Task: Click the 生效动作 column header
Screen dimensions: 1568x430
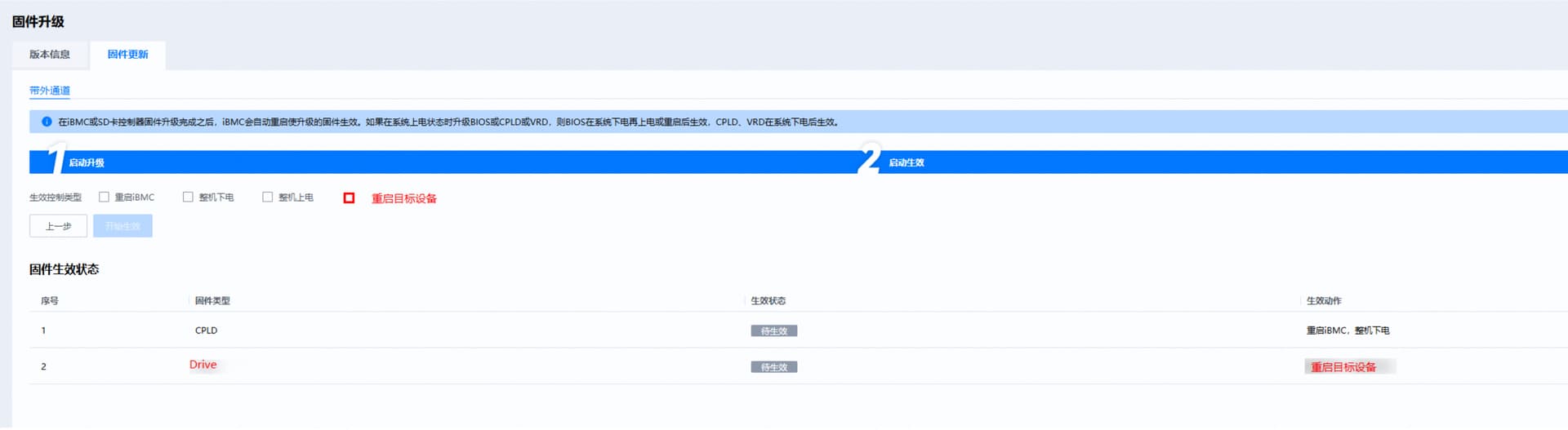Action: [1324, 300]
